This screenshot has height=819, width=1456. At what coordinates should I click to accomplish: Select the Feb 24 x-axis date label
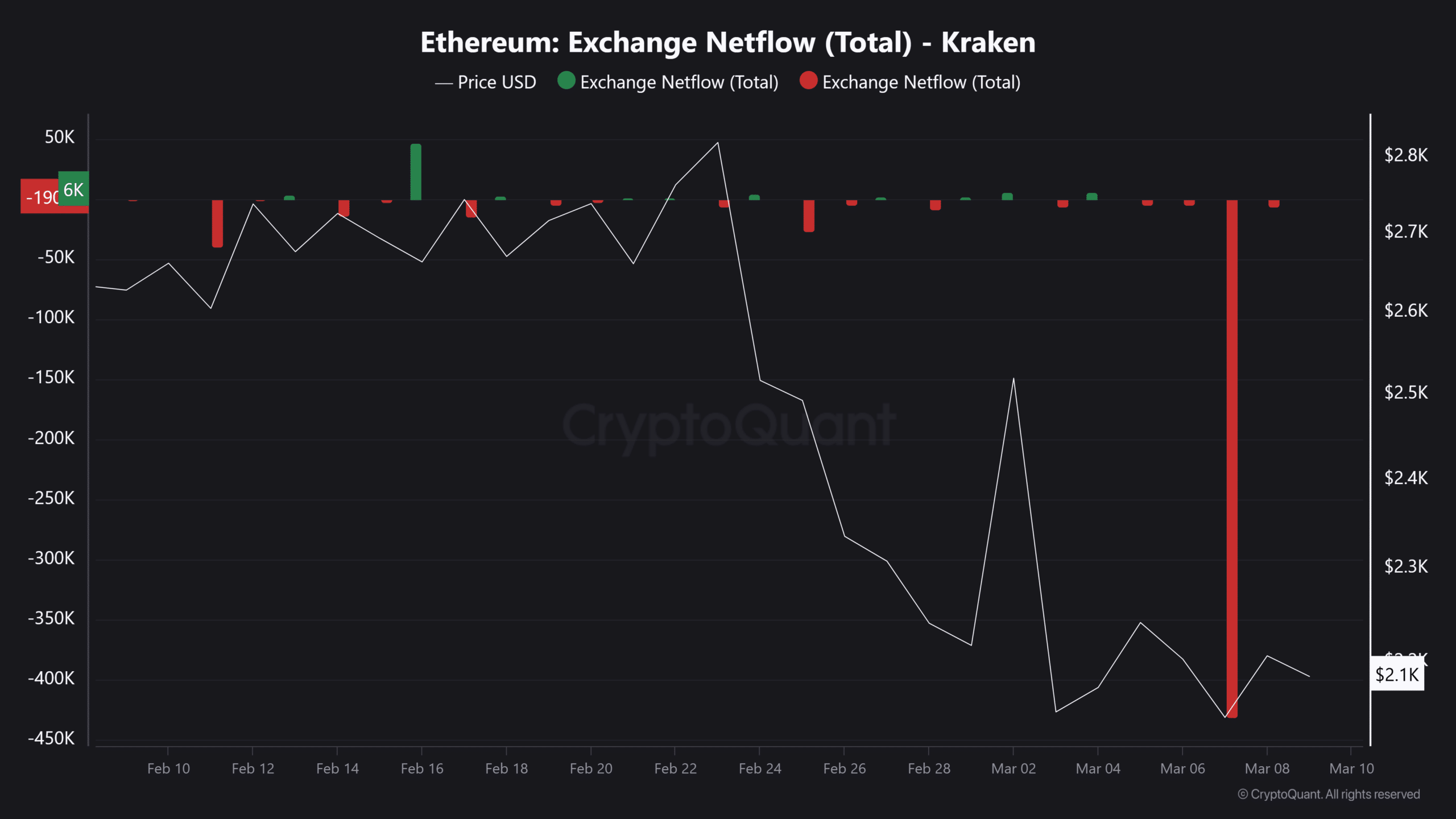point(760,768)
